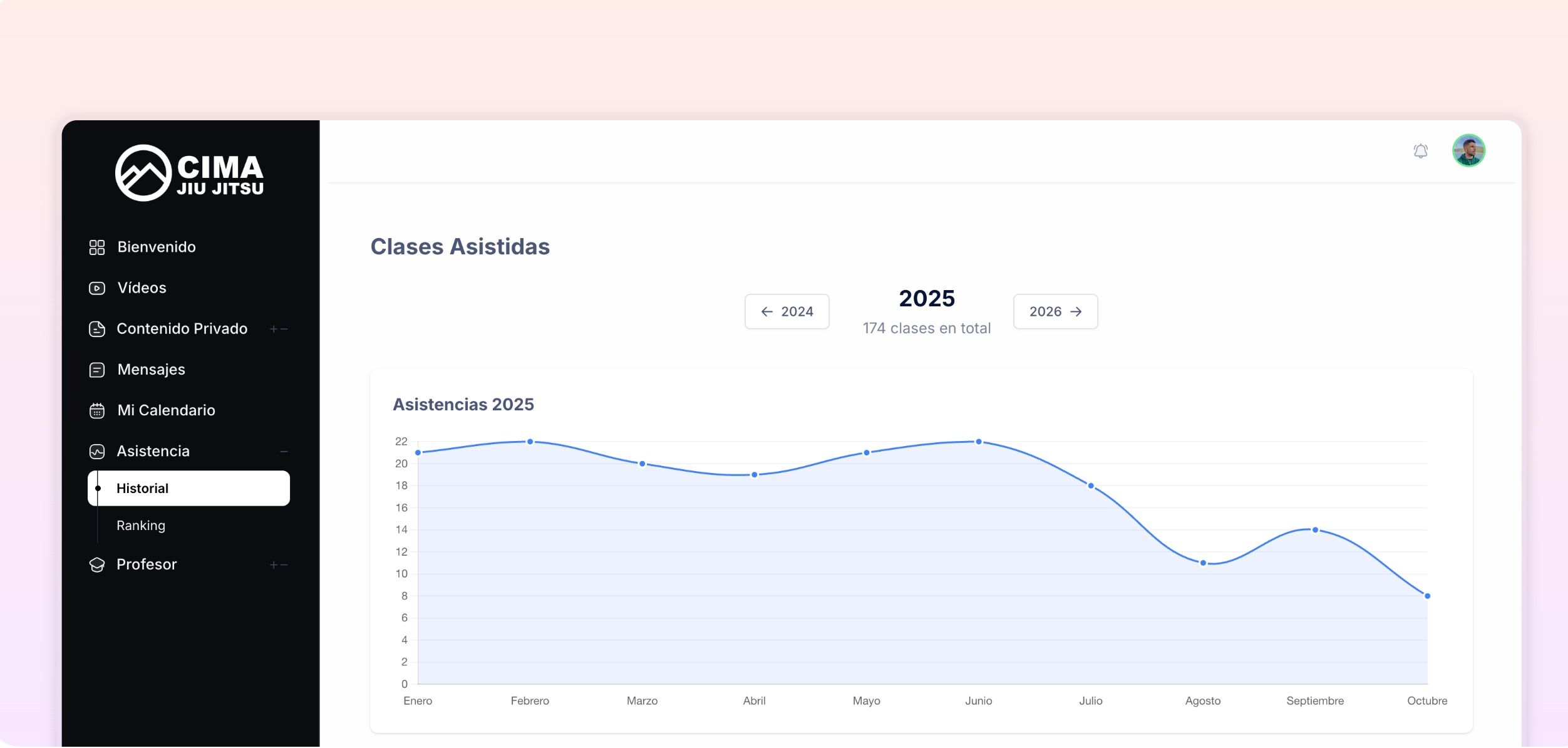Open the Mensajes menu entry
Image resolution: width=1568 pixels, height=748 pixels.
pos(151,370)
